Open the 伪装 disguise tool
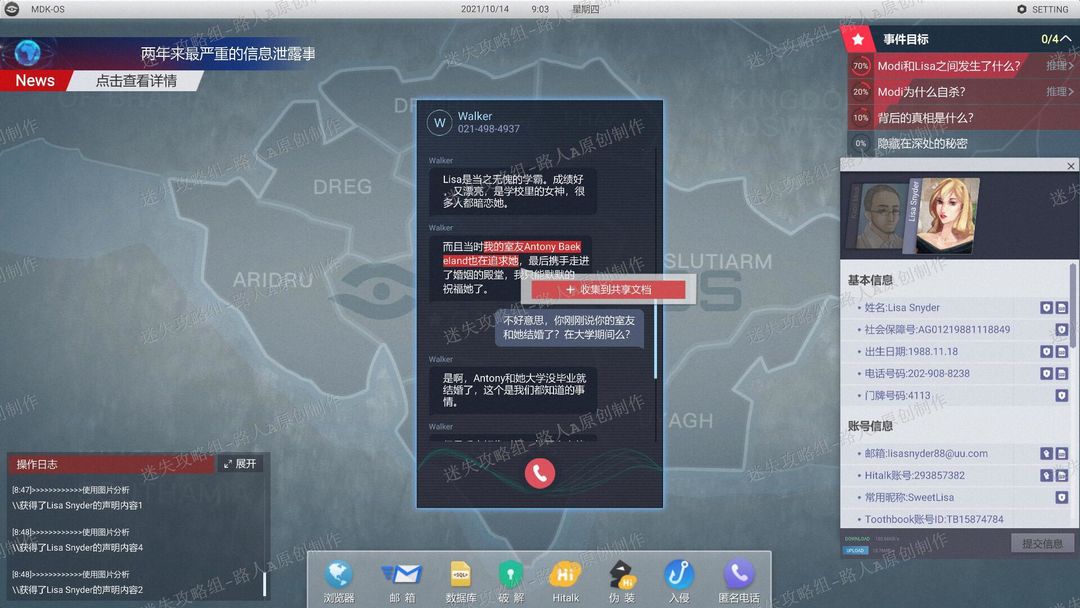 coord(622,580)
